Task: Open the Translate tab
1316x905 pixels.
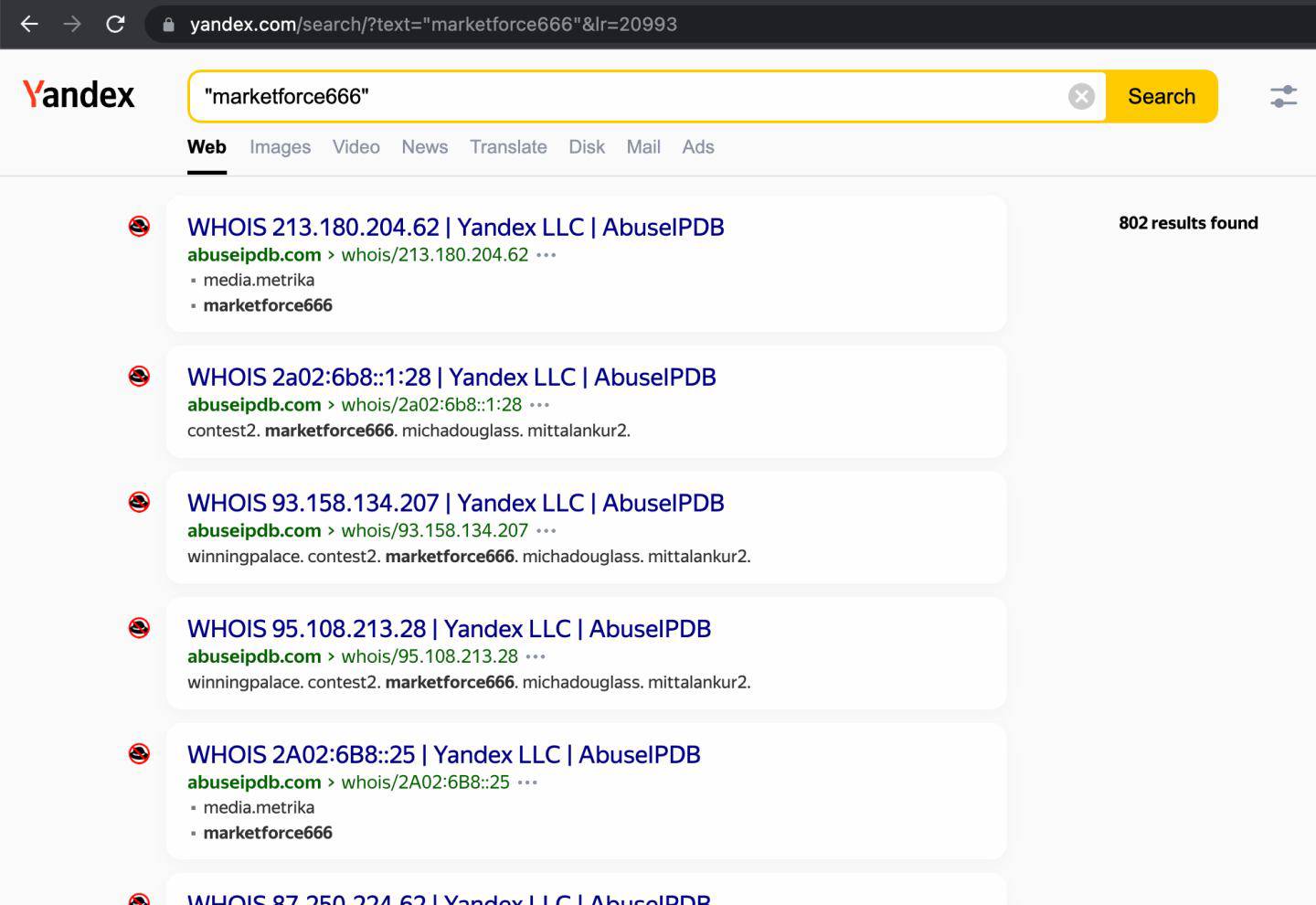Action: point(508,147)
